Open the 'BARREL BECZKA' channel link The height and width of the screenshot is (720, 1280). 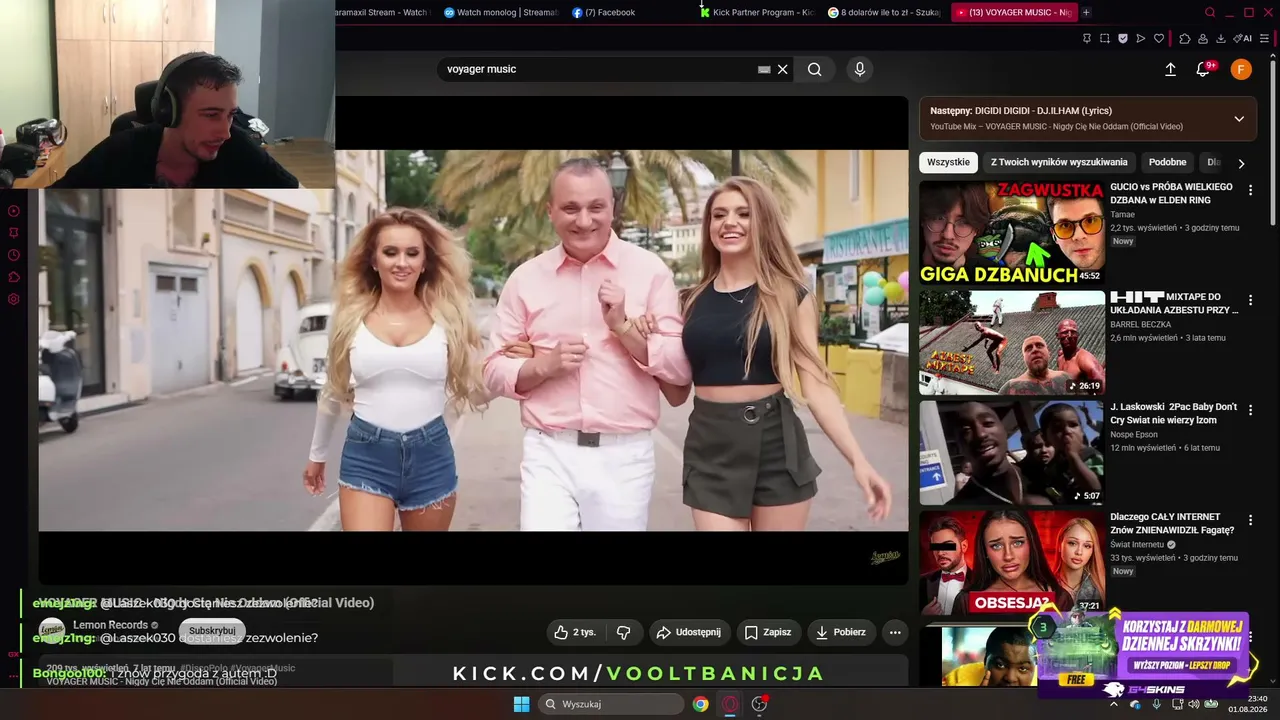click(x=1141, y=325)
